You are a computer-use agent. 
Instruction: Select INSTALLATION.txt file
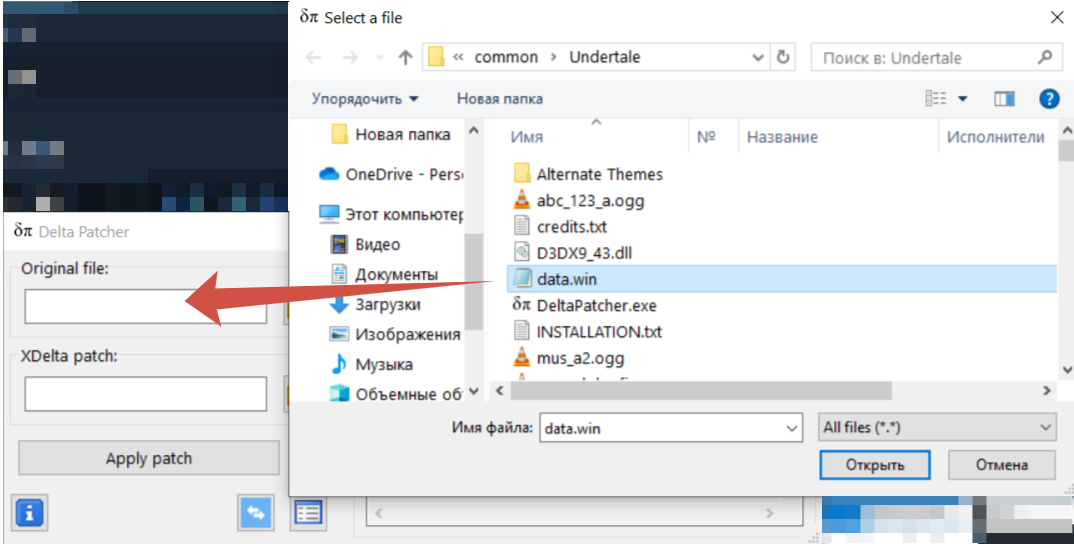point(599,332)
